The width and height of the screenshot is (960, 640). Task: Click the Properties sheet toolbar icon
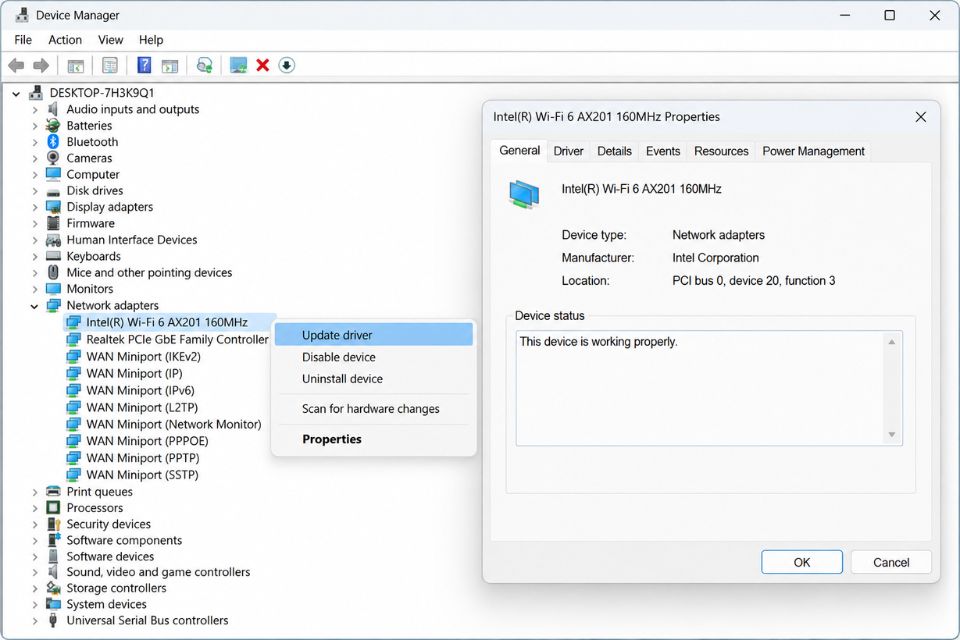tap(110, 66)
